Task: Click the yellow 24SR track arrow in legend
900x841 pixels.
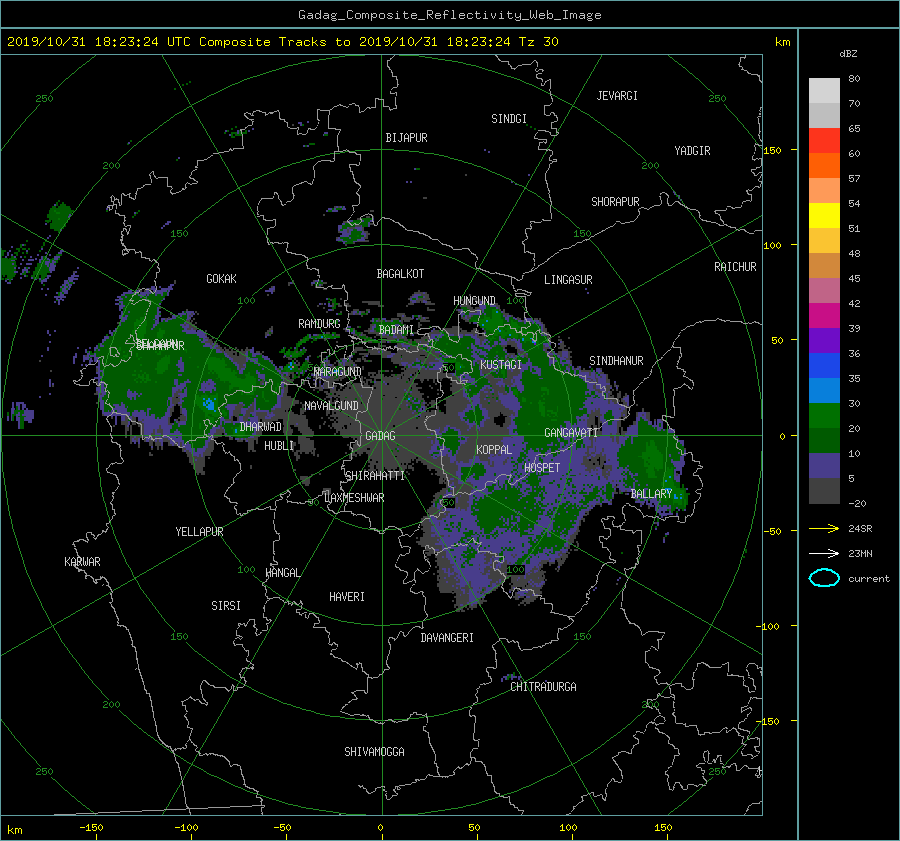Action: click(x=824, y=528)
